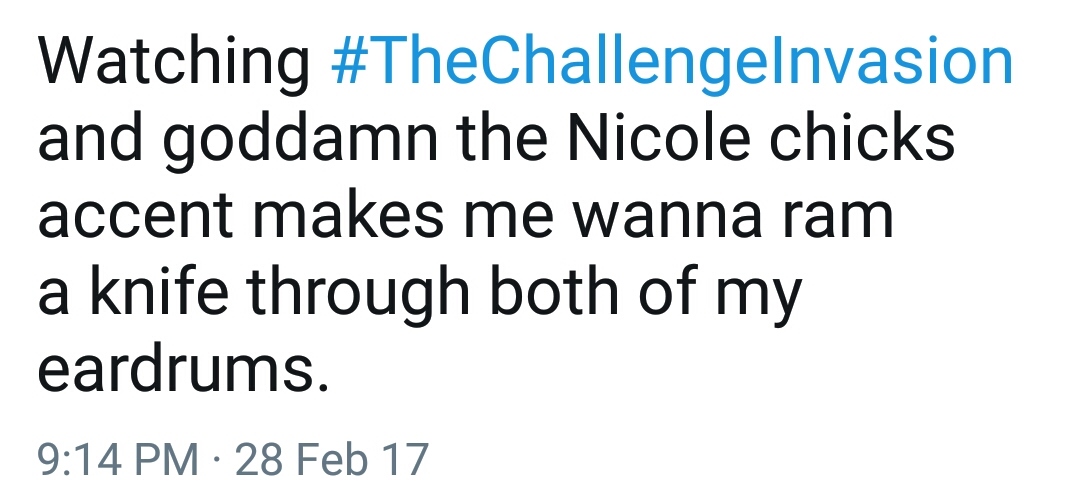Viewport: 1080px width, 484px height.
Task: Click the word accent in the tweet
Action: click(135, 217)
